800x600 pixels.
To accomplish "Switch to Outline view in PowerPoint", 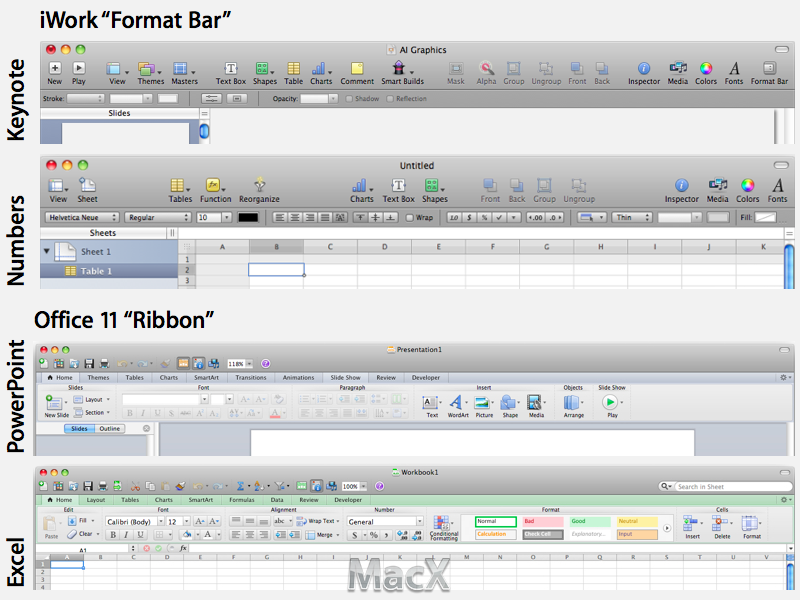I will coord(110,428).
